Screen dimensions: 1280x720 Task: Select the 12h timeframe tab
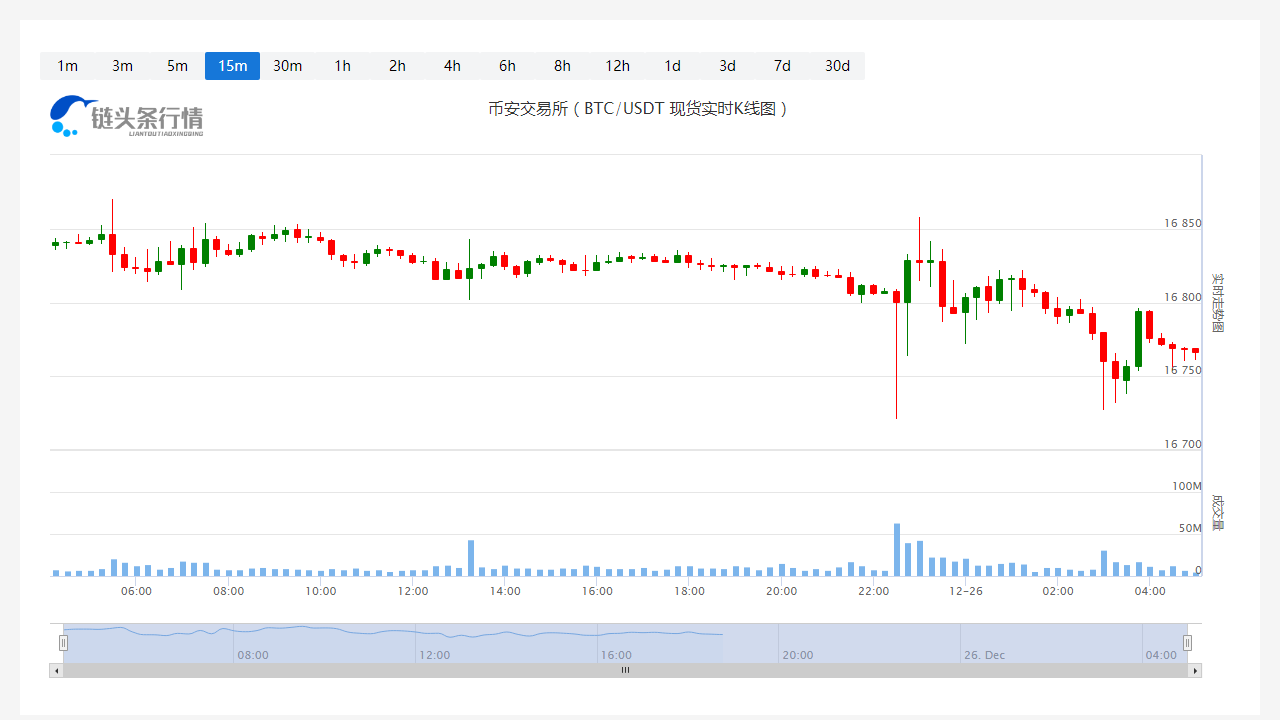tap(617, 66)
